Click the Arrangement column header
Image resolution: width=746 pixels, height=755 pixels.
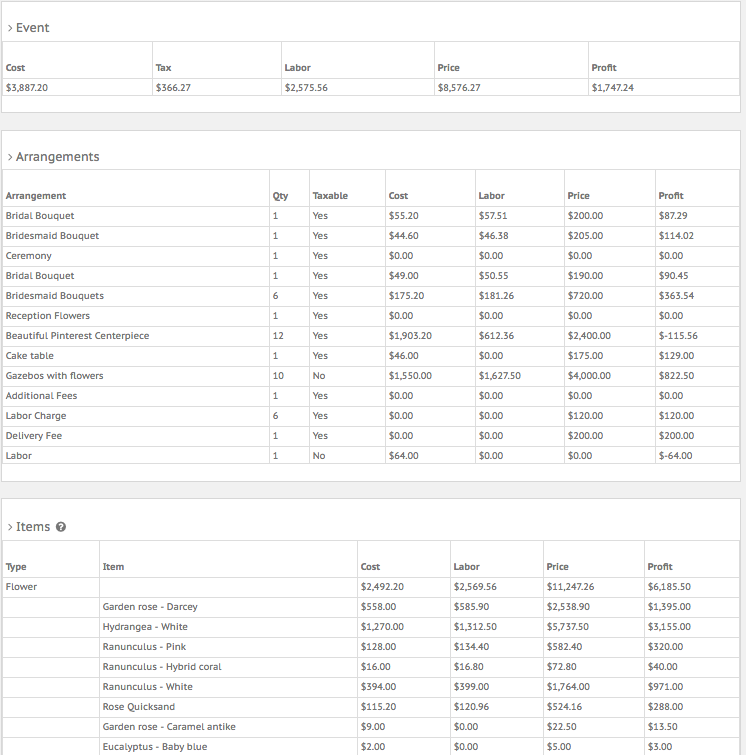[36, 196]
